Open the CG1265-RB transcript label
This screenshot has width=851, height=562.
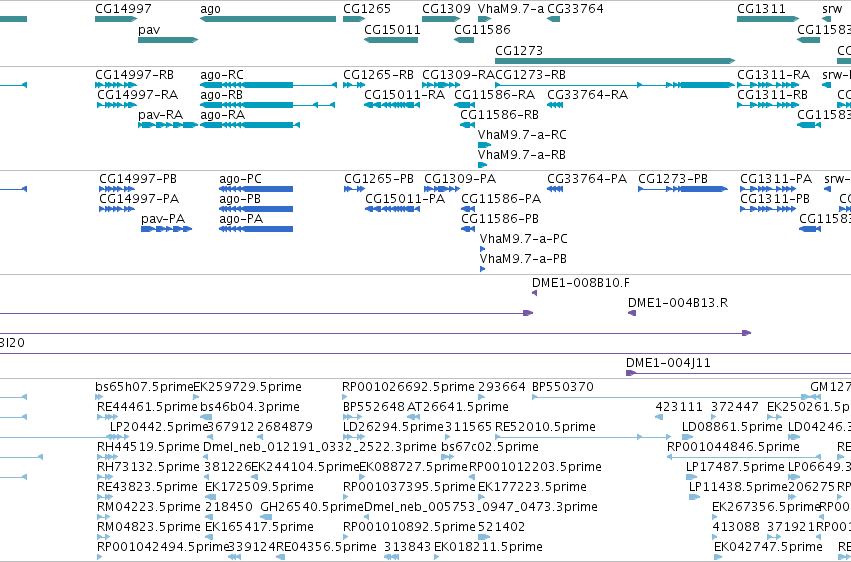coord(378,75)
